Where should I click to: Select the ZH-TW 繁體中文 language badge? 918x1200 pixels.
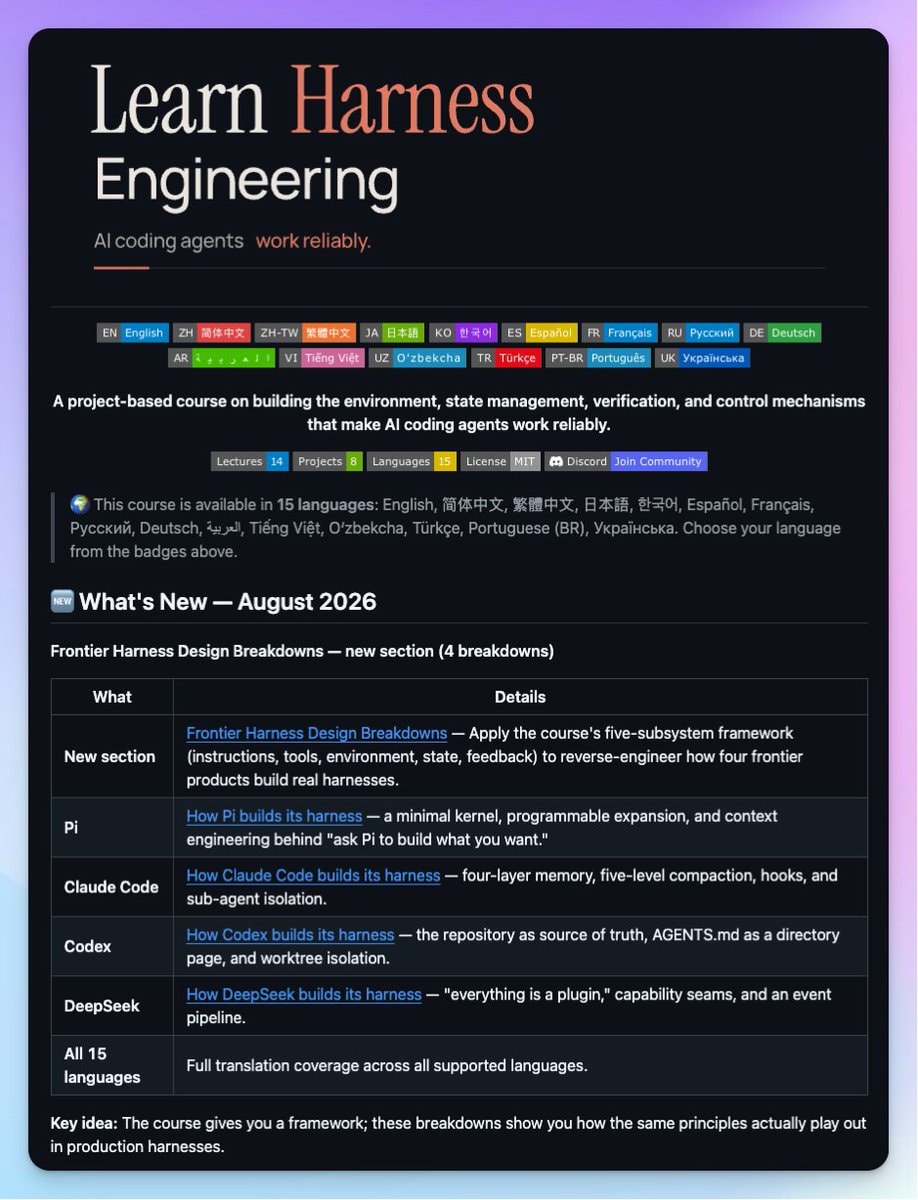click(x=305, y=333)
